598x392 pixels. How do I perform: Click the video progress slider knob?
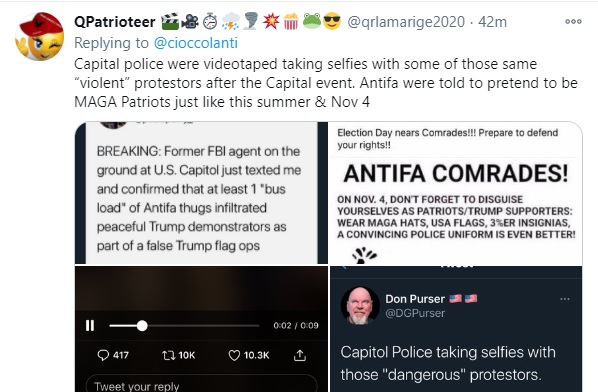coord(142,326)
